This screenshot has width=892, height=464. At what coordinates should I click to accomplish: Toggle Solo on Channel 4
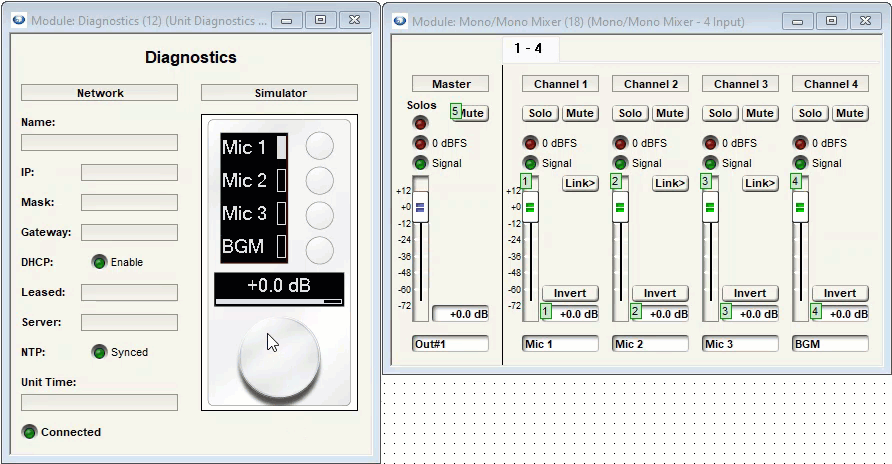(810, 113)
